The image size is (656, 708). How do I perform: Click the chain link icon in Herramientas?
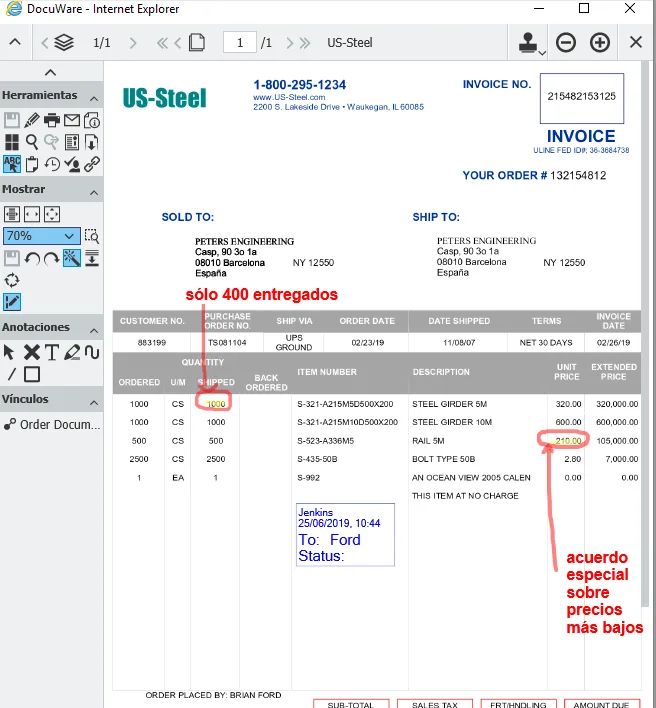[92, 164]
